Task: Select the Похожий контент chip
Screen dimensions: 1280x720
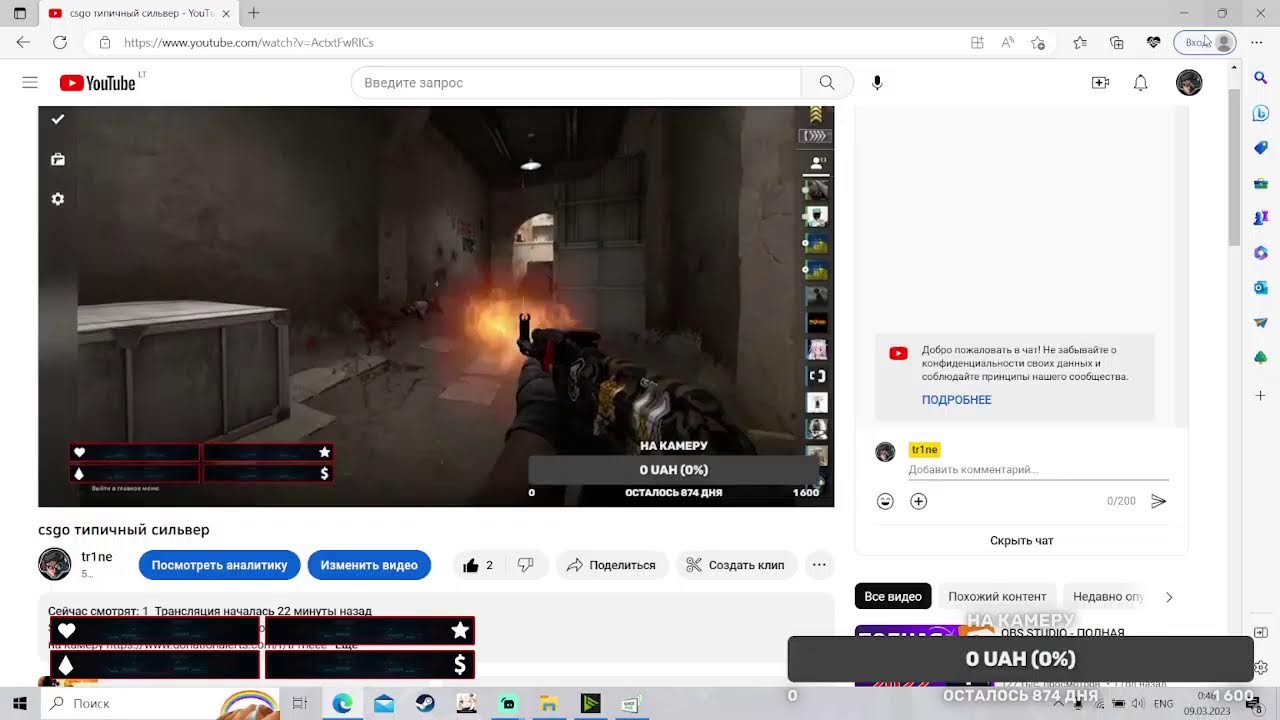Action: [x=997, y=597]
